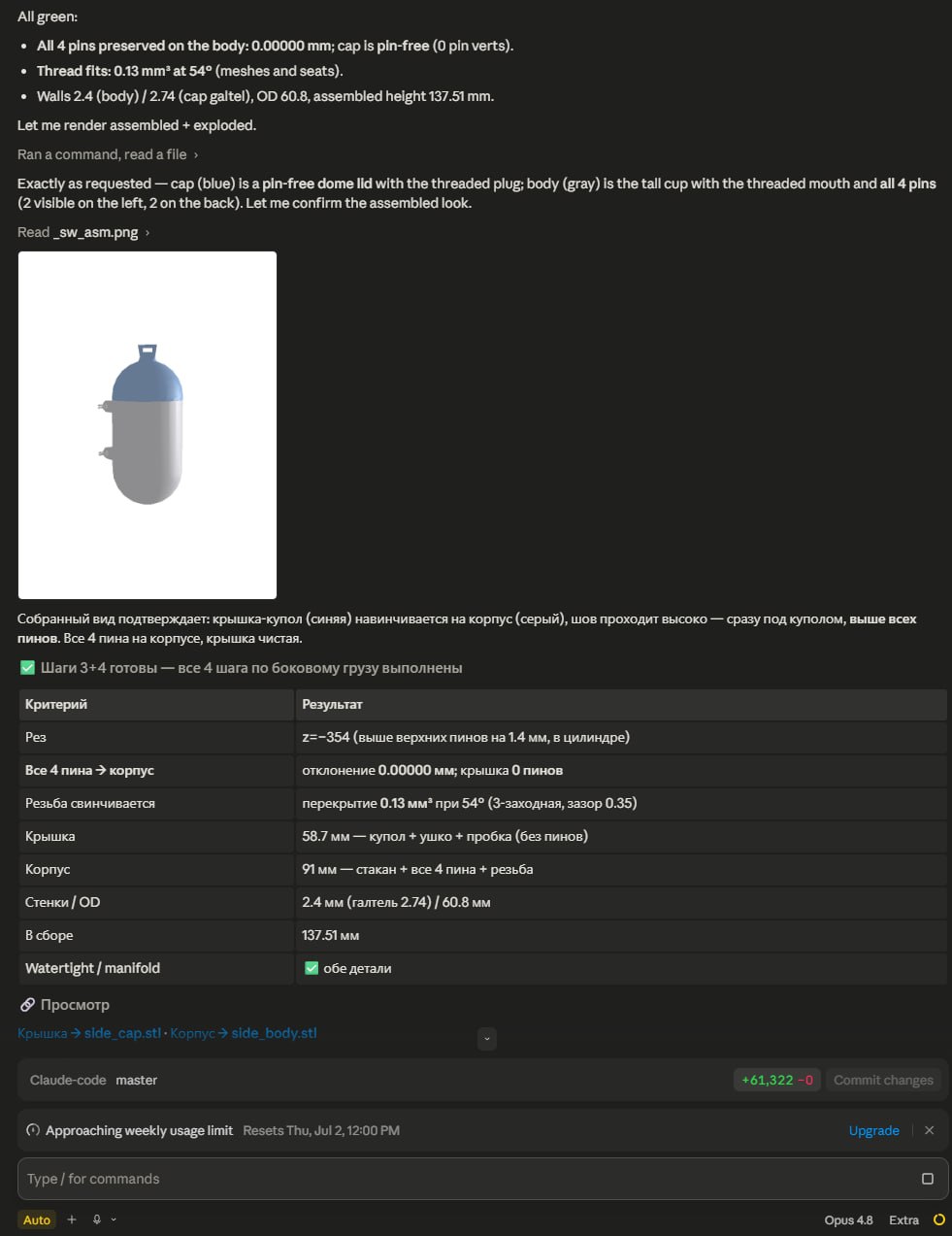Image resolution: width=952 pixels, height=1236 pixels.
Task: Expand the Read _sw_asm.png step
Action: pyautogui.click(x=83, y=232)
